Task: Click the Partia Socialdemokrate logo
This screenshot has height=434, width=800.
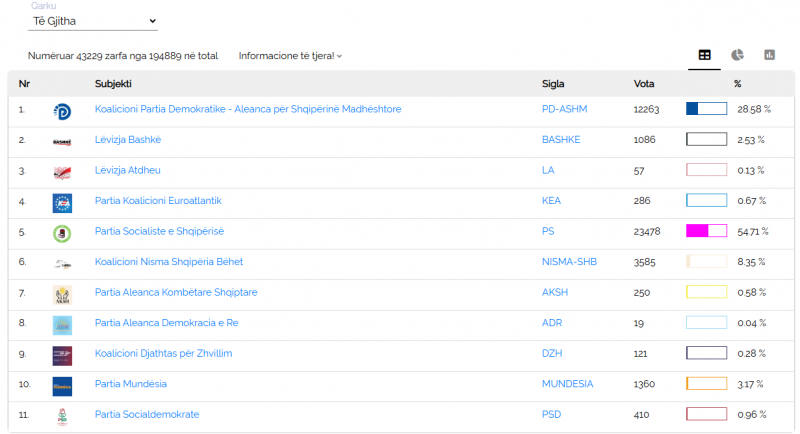Action: (x=62, y=417)
